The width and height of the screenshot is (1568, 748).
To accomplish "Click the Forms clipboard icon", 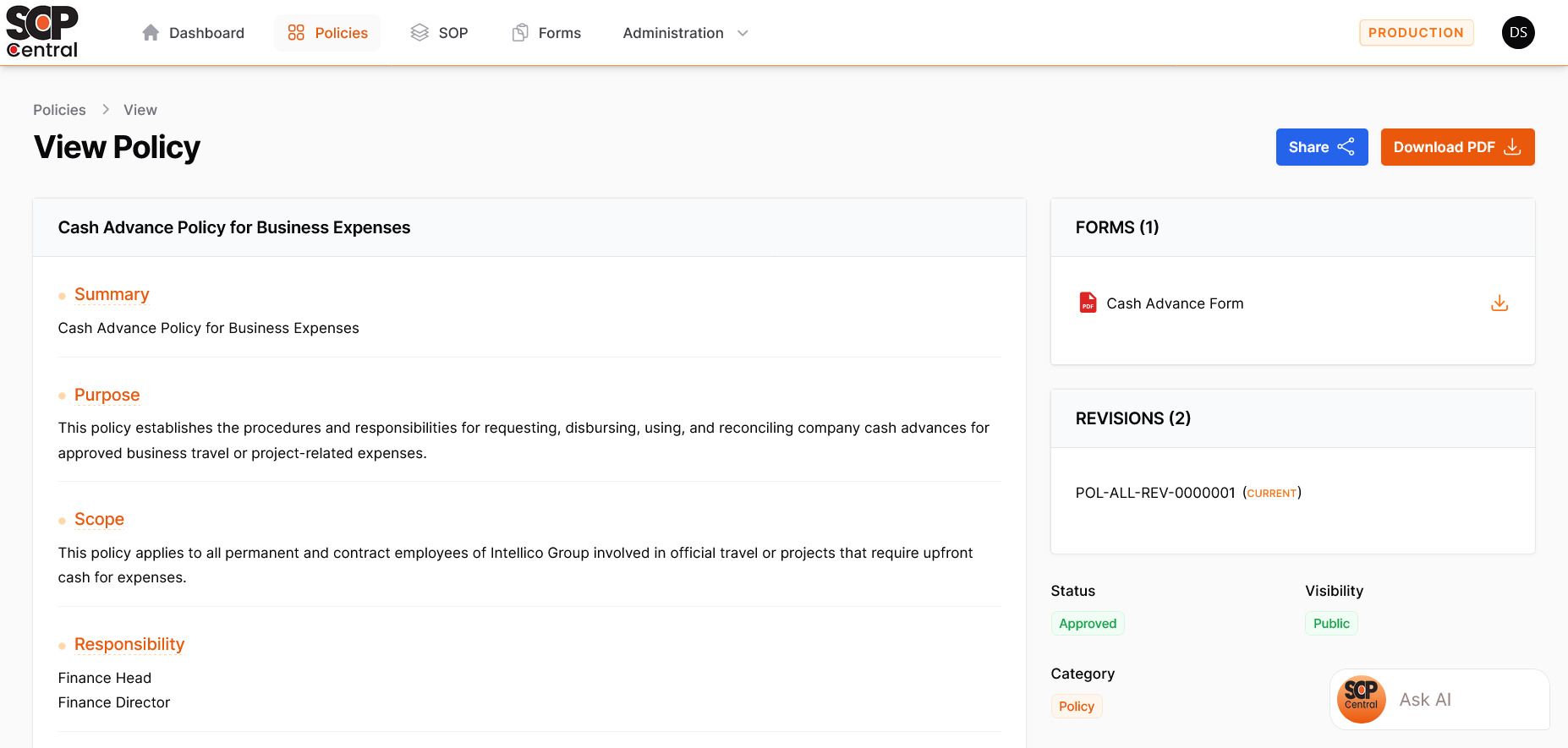I will click(x=520, y=33).
